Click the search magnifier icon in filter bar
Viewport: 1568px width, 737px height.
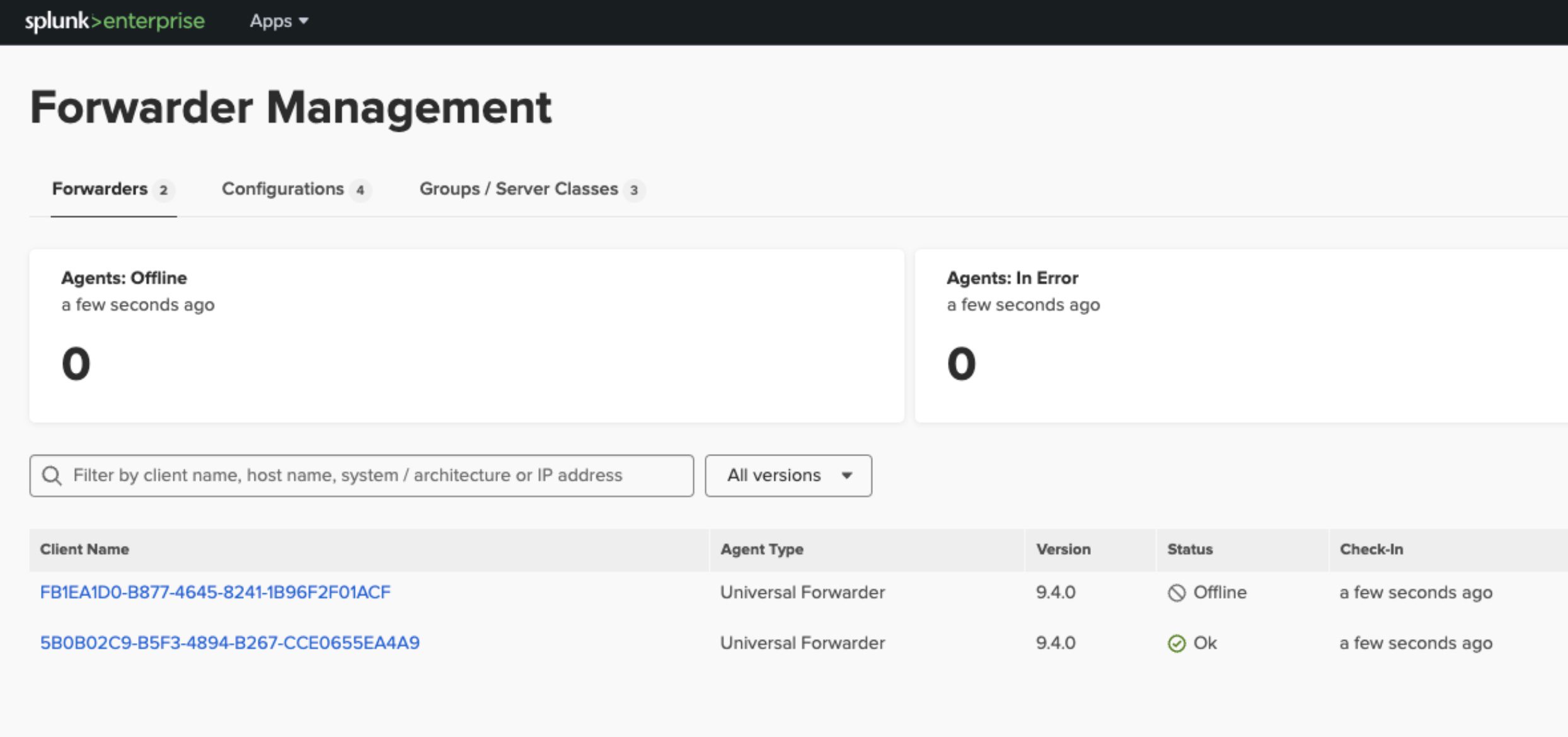(x=52, y=476)
